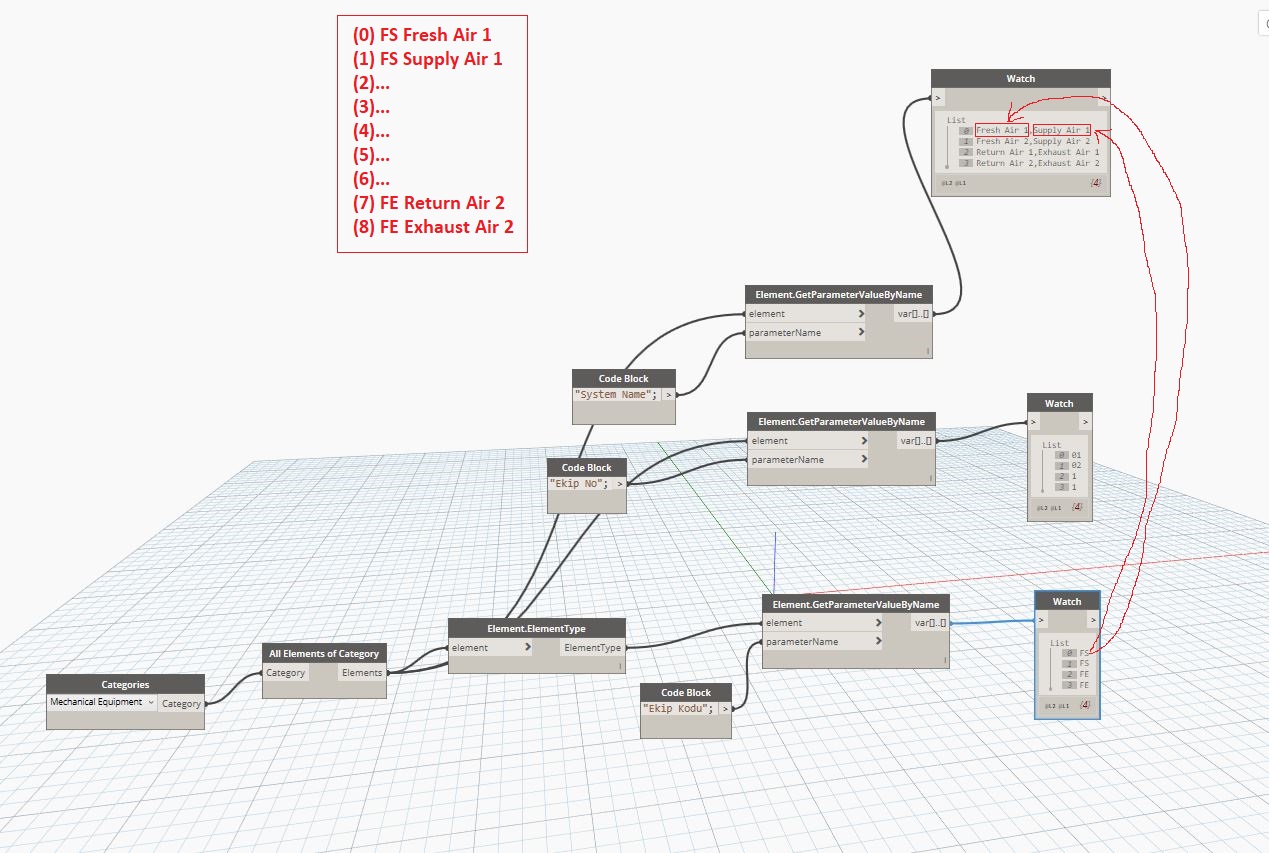1269x853 pixels.
Task: Expand parameterName chevron on Ekip No GetParameterValueByName node
Action: tap(862, 459)
